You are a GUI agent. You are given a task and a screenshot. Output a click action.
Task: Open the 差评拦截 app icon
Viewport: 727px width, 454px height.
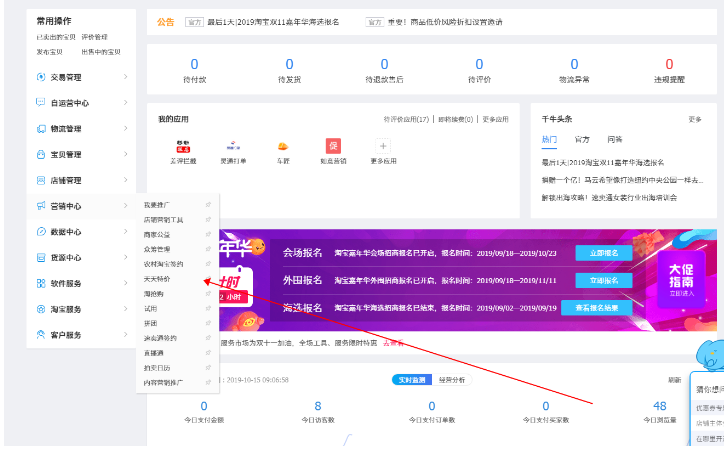pyautogui.click(x=183, y=146)
